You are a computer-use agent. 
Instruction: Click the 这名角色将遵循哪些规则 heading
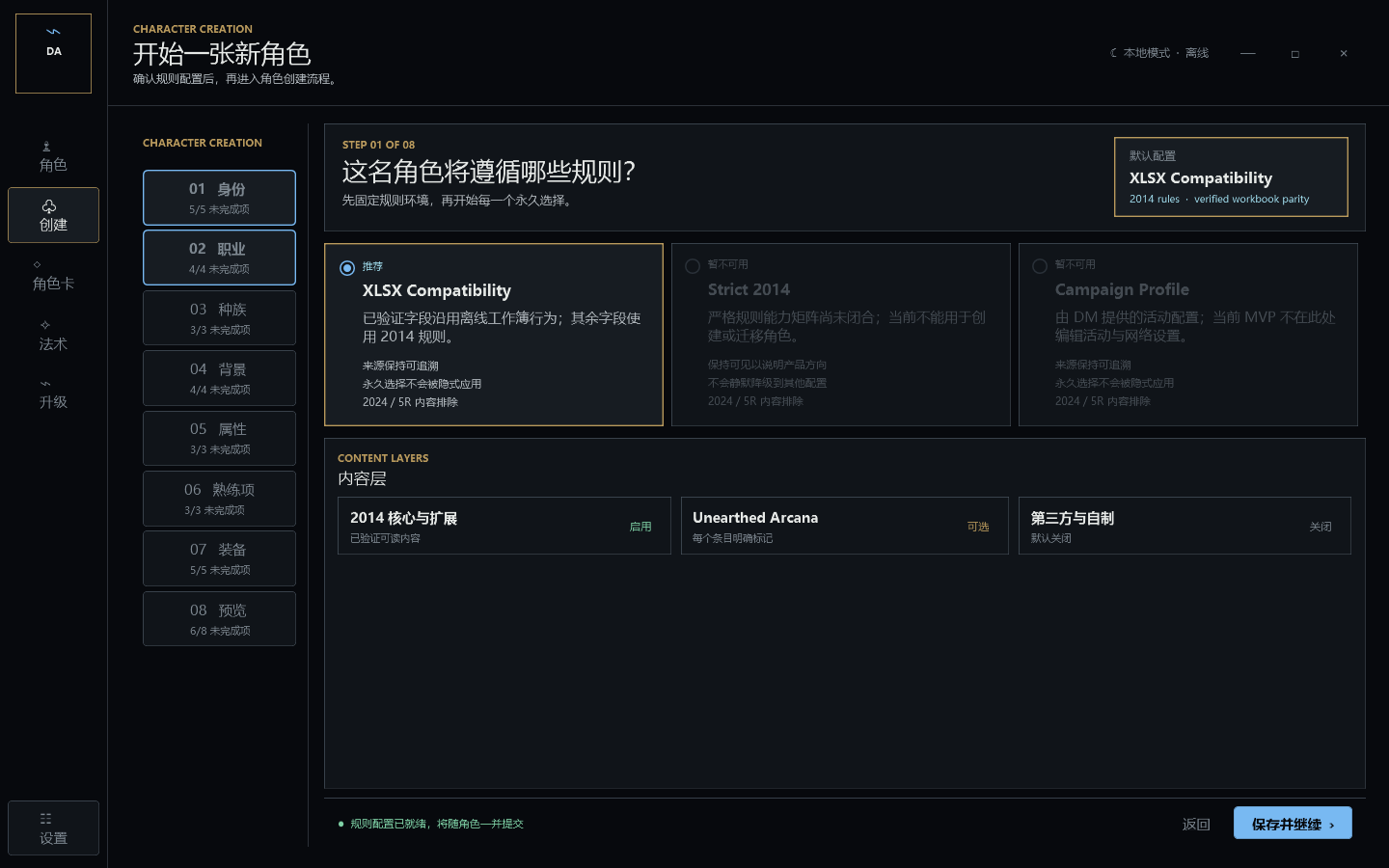(488, 172)
